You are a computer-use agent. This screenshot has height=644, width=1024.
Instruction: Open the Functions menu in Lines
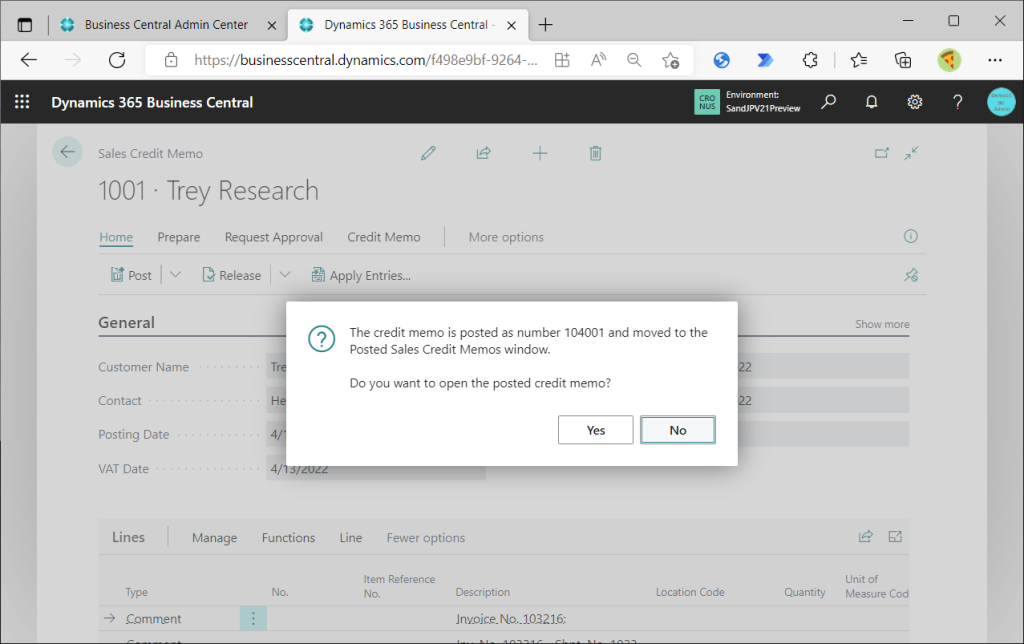[288, 538]
